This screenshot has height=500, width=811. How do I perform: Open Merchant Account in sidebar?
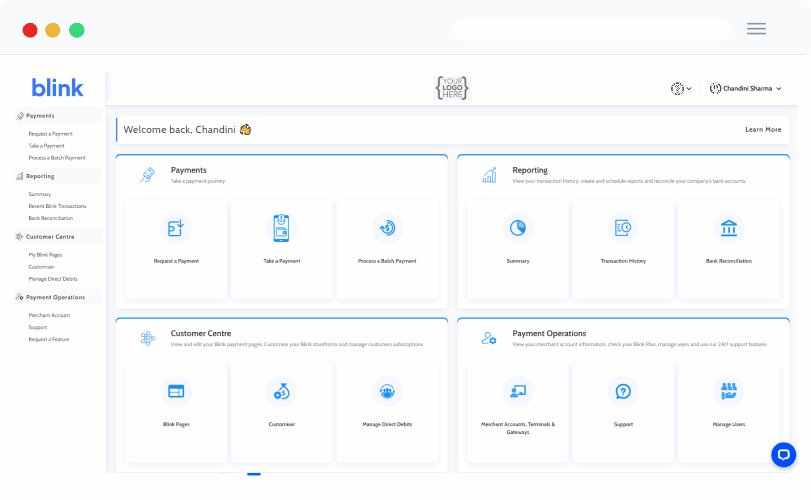coord(49,315)
